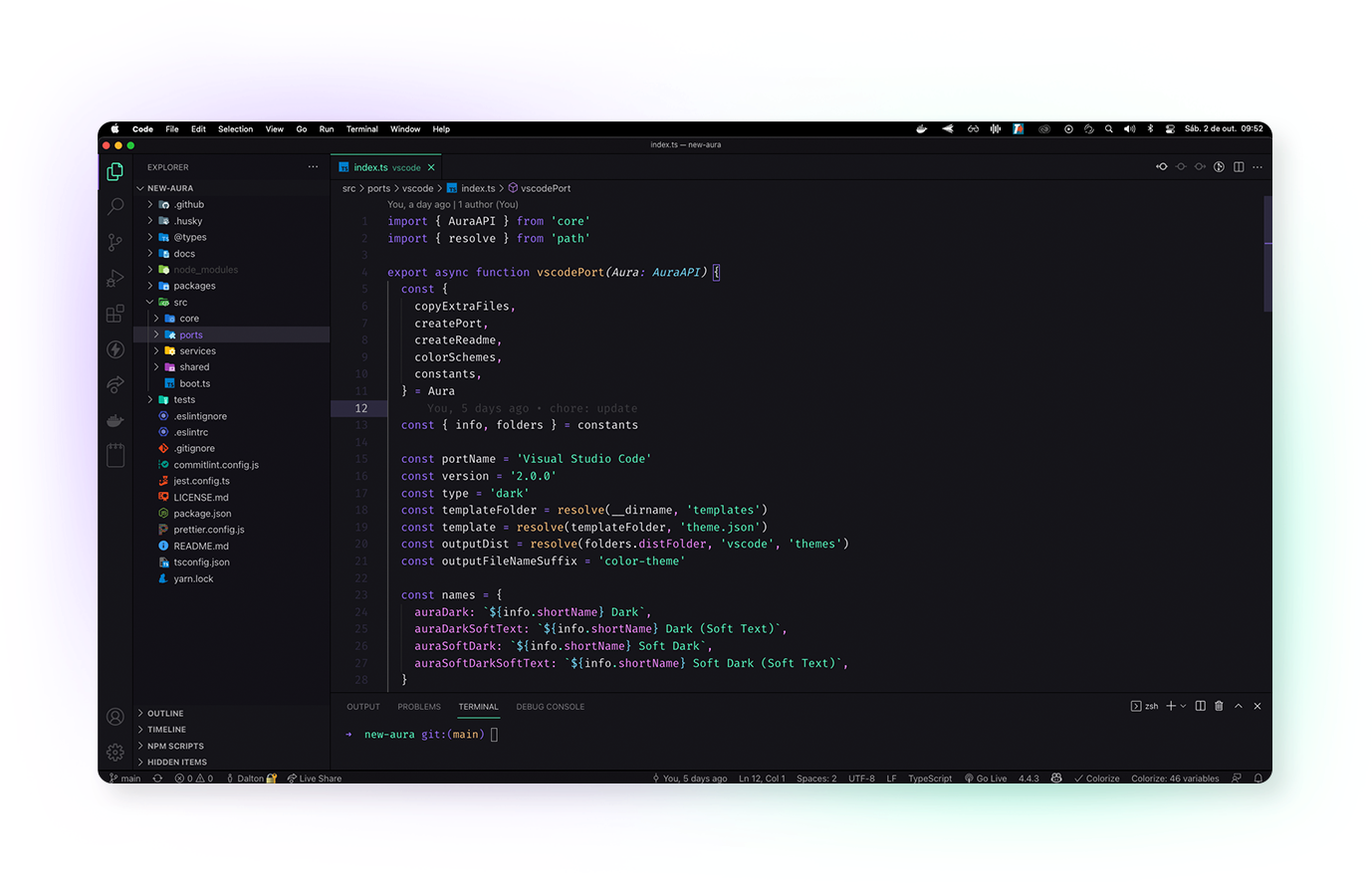
Task: Switch to the PROBLEMS panel tab
Action: pyautogui.click(x=419, y=707)
